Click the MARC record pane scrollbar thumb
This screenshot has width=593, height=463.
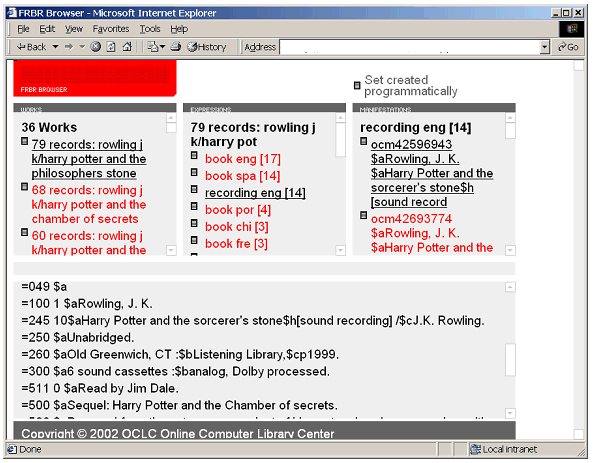pos(511,359)
